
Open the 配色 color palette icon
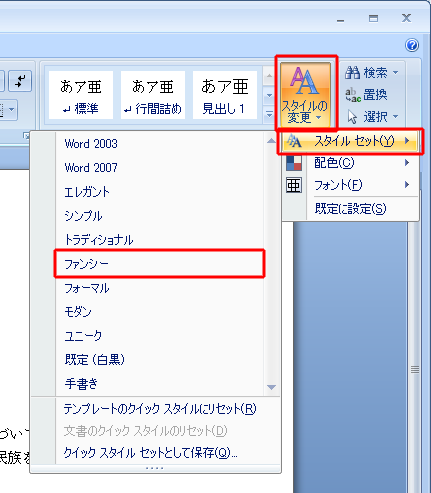294,163
